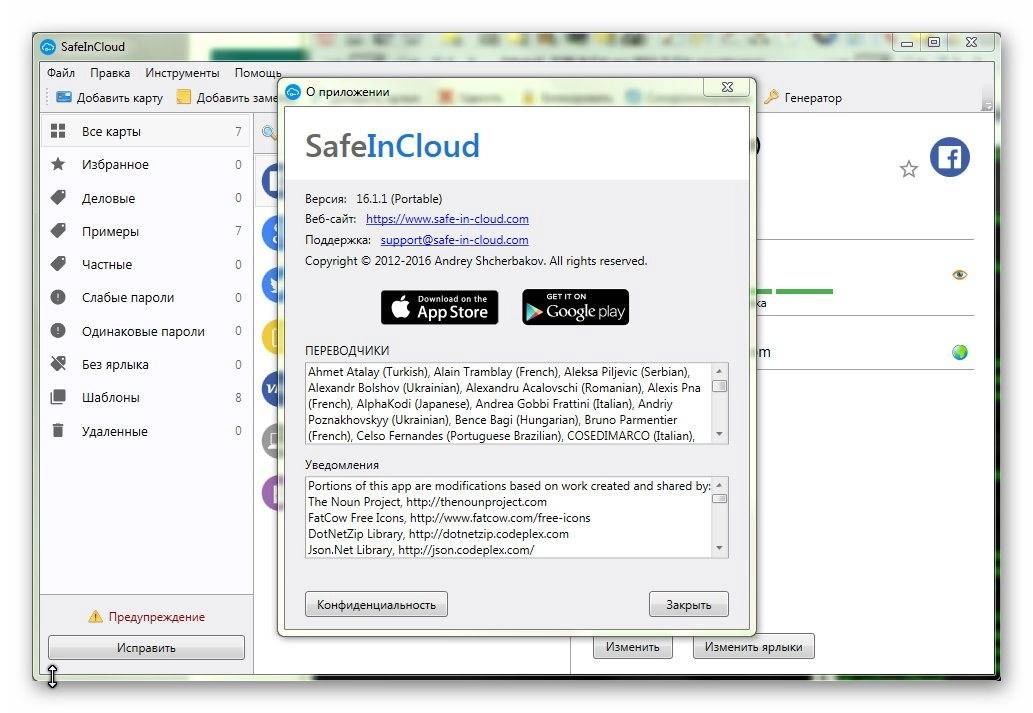Select Шаблоны category row
Viewport: 1033px width, 713px height.
tap(146, 397)
